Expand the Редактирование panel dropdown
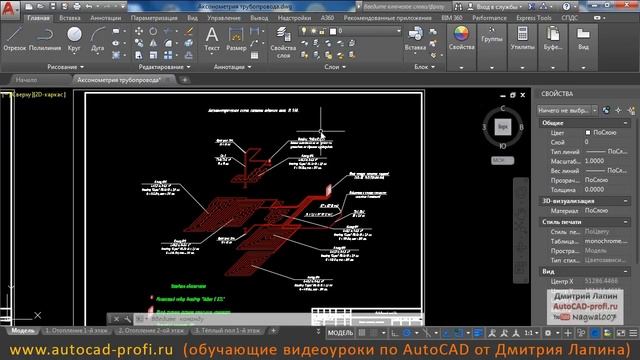The image size is (640, 360). pyautogui.click(x=164, y=67)
